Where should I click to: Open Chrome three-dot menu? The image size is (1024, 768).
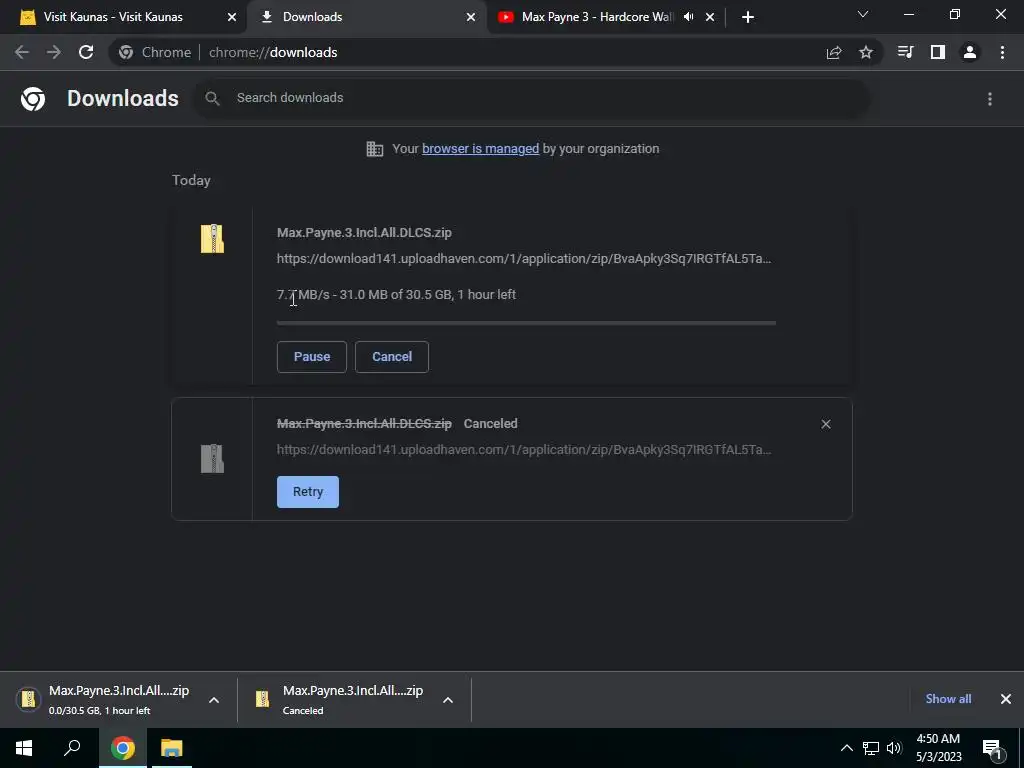1002,52
